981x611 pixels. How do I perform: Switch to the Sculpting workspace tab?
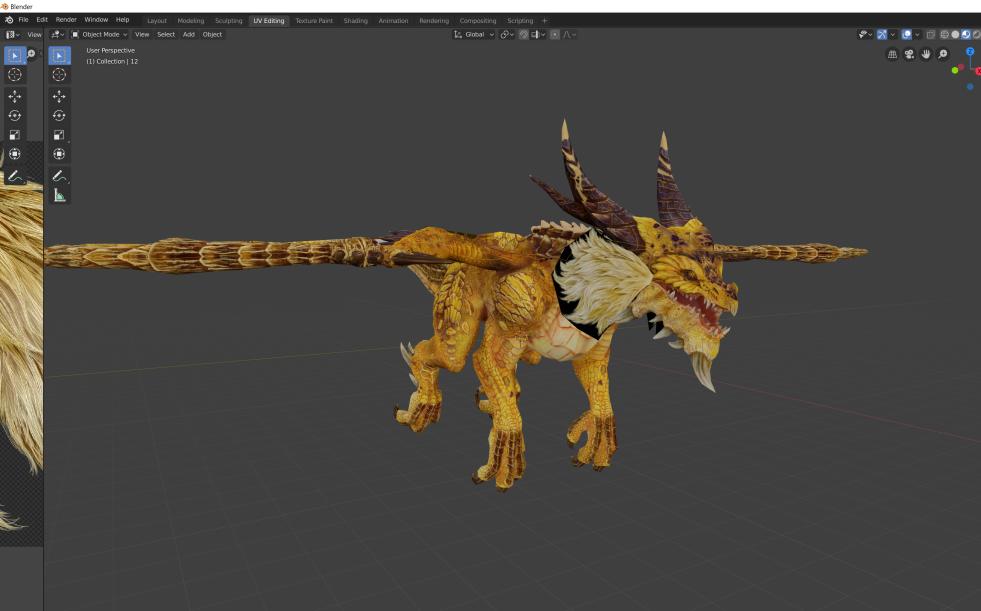[x=229, y=21]
